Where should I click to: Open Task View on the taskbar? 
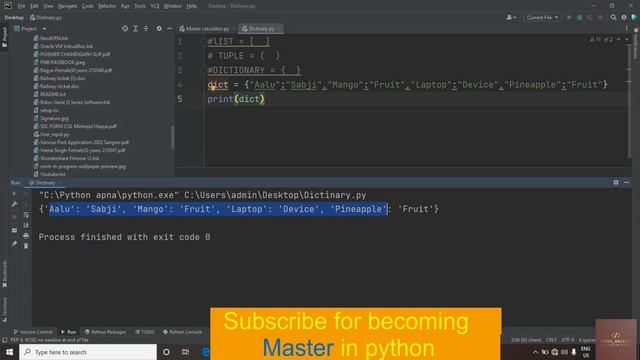[x=185, y=352]
